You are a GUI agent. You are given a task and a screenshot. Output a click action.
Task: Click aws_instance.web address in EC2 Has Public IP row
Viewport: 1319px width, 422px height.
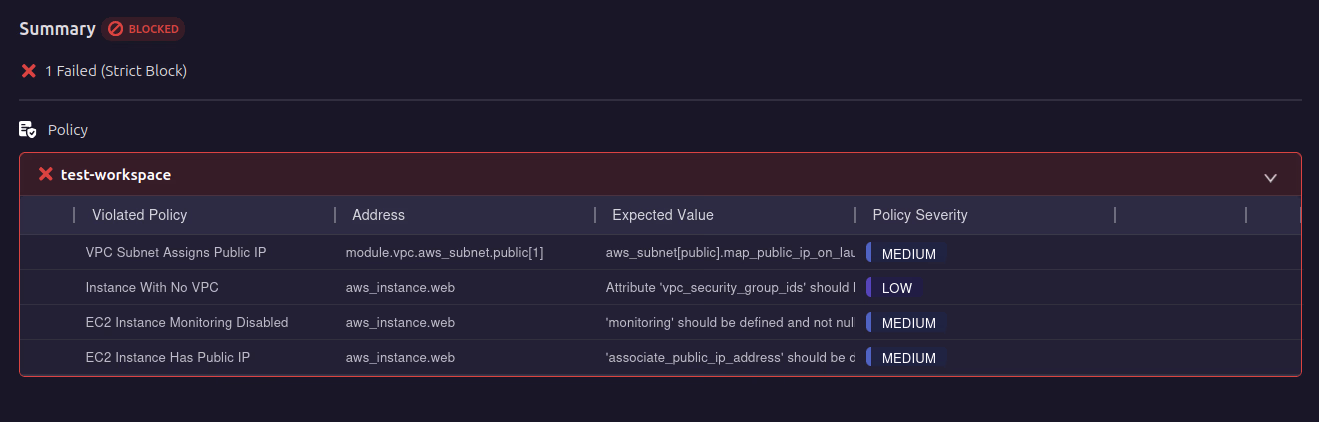point(401,357)
